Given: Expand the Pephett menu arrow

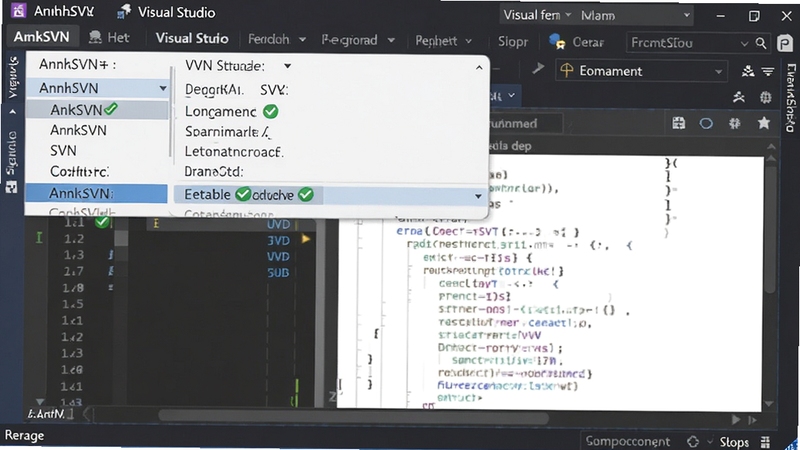Looking at the screenshot, I should click(x=468, y=41).
